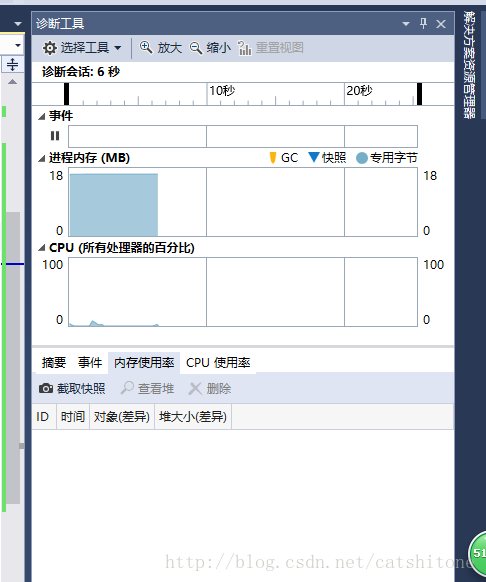
Task: Sort by the 时间 column header
Action: tap(73, 417)
